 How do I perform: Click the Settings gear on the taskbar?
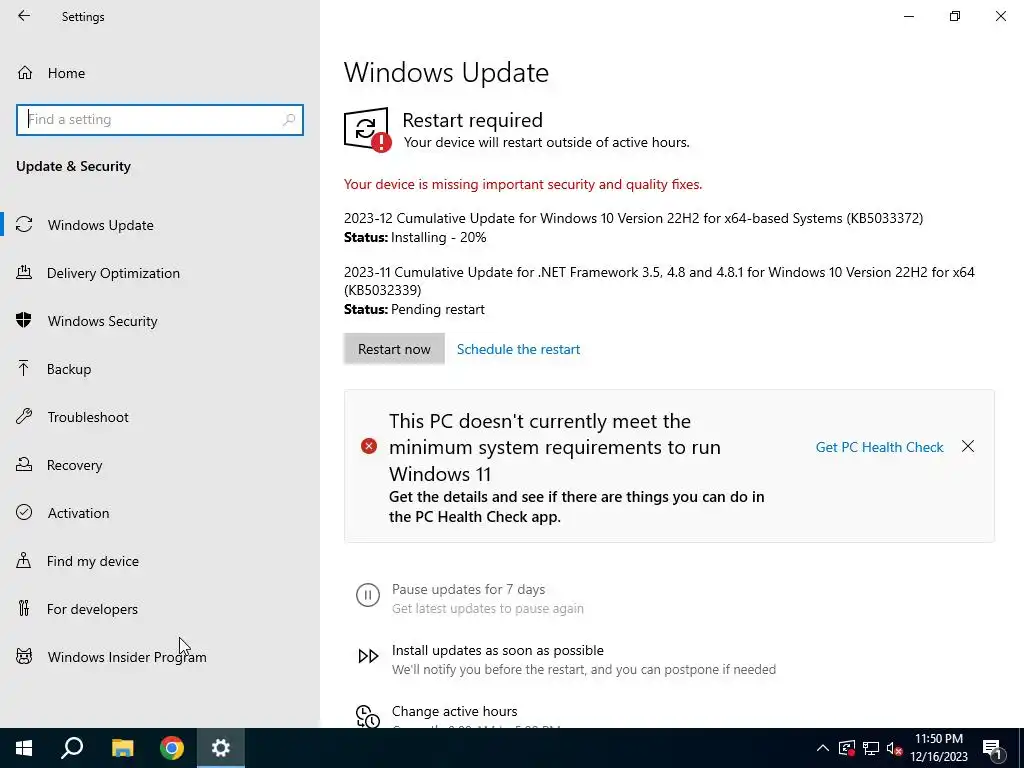click(221, 748)
